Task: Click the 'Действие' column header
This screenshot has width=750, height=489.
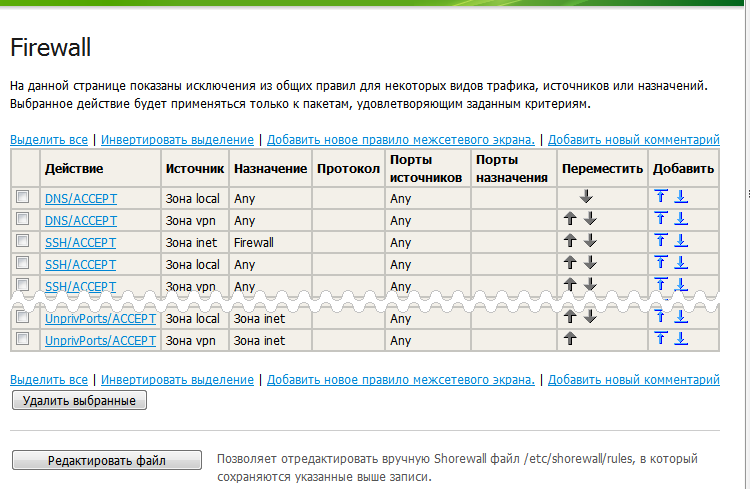Action: tap(100, 168)
